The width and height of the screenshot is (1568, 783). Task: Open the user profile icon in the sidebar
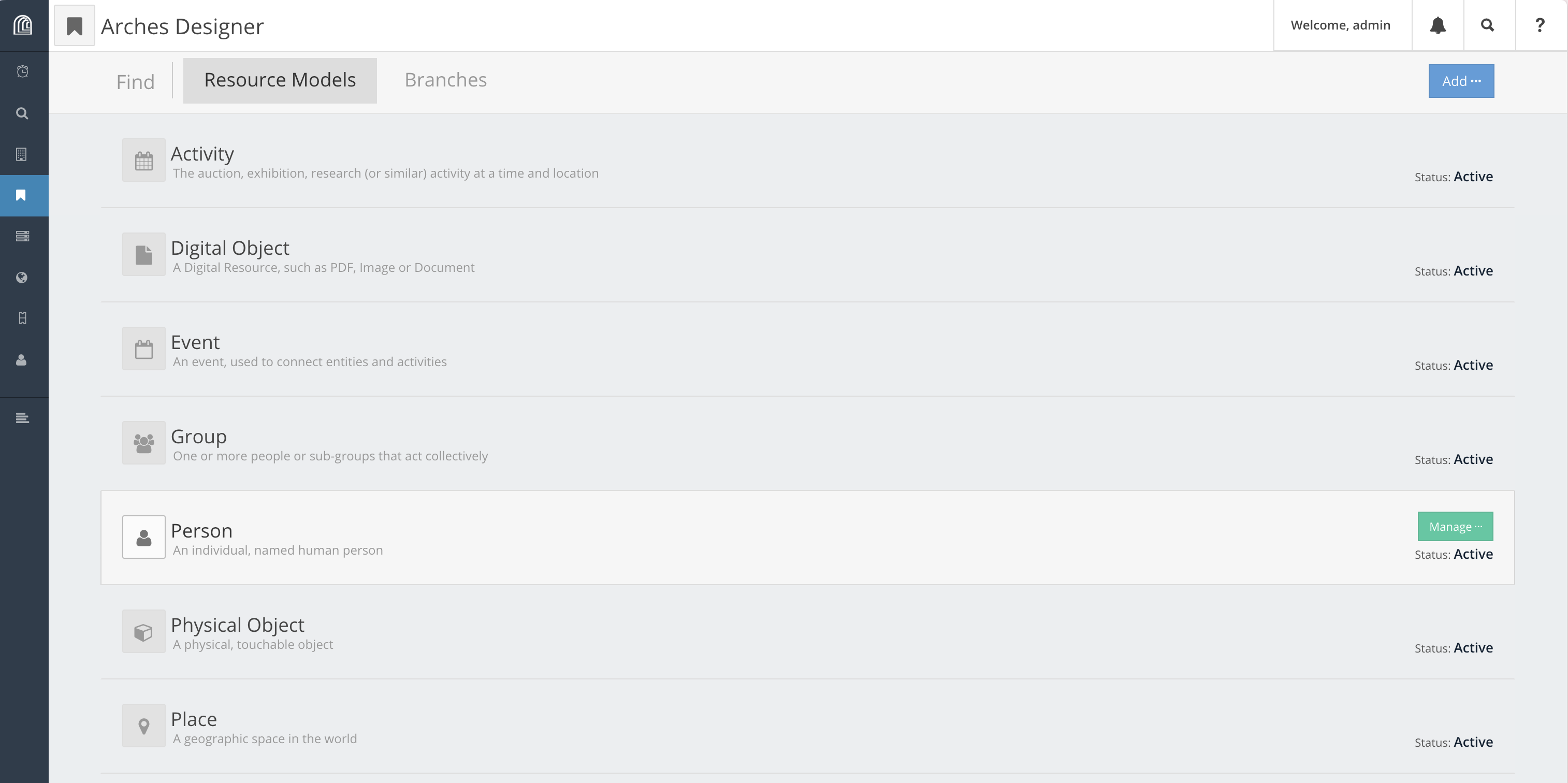[x=22, y=360]
